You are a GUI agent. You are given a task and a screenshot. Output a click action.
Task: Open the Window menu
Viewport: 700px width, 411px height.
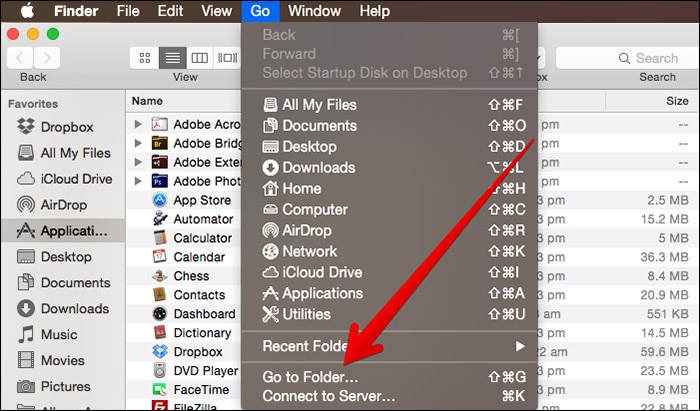point(314,11)
